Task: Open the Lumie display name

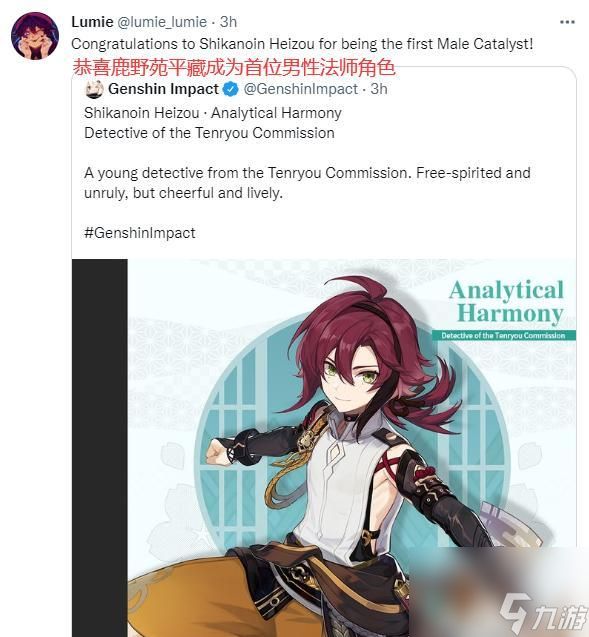Action: click(x=92, y=22)
